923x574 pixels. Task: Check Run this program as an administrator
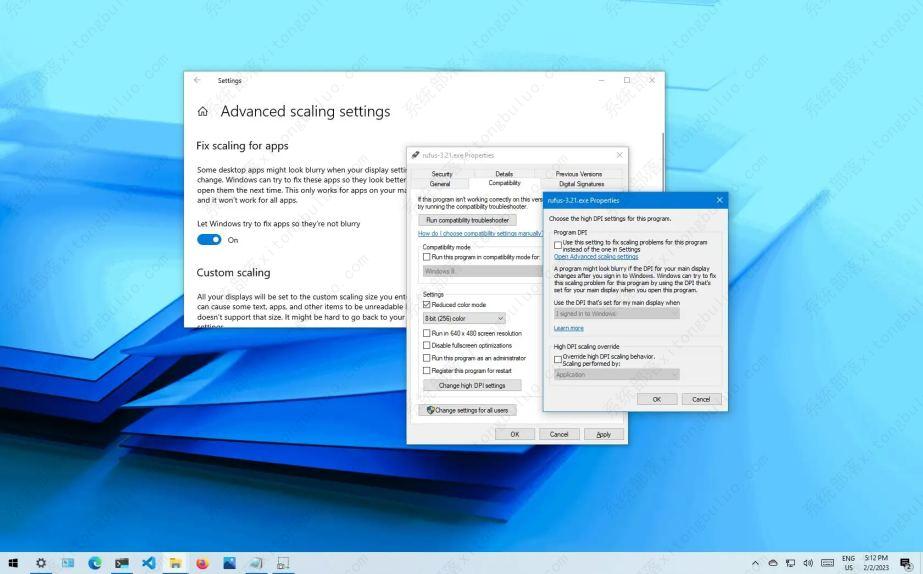427,358
